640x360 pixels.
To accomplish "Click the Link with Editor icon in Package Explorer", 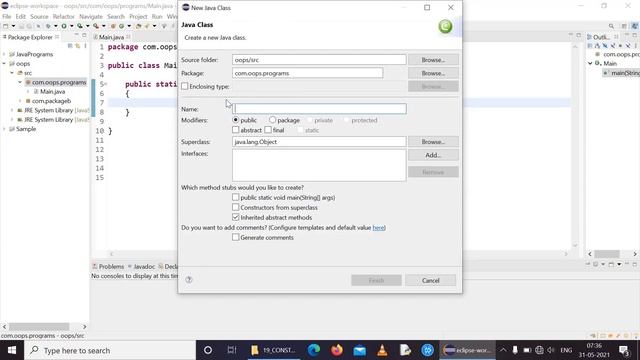I will coord(78,46).
